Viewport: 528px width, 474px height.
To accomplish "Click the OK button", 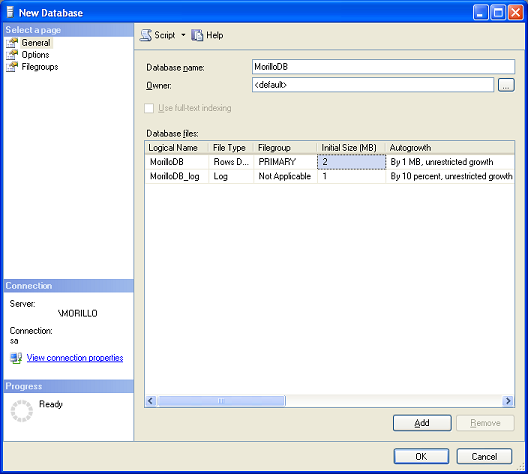I will pyautogui.click(x=421, y=456).
